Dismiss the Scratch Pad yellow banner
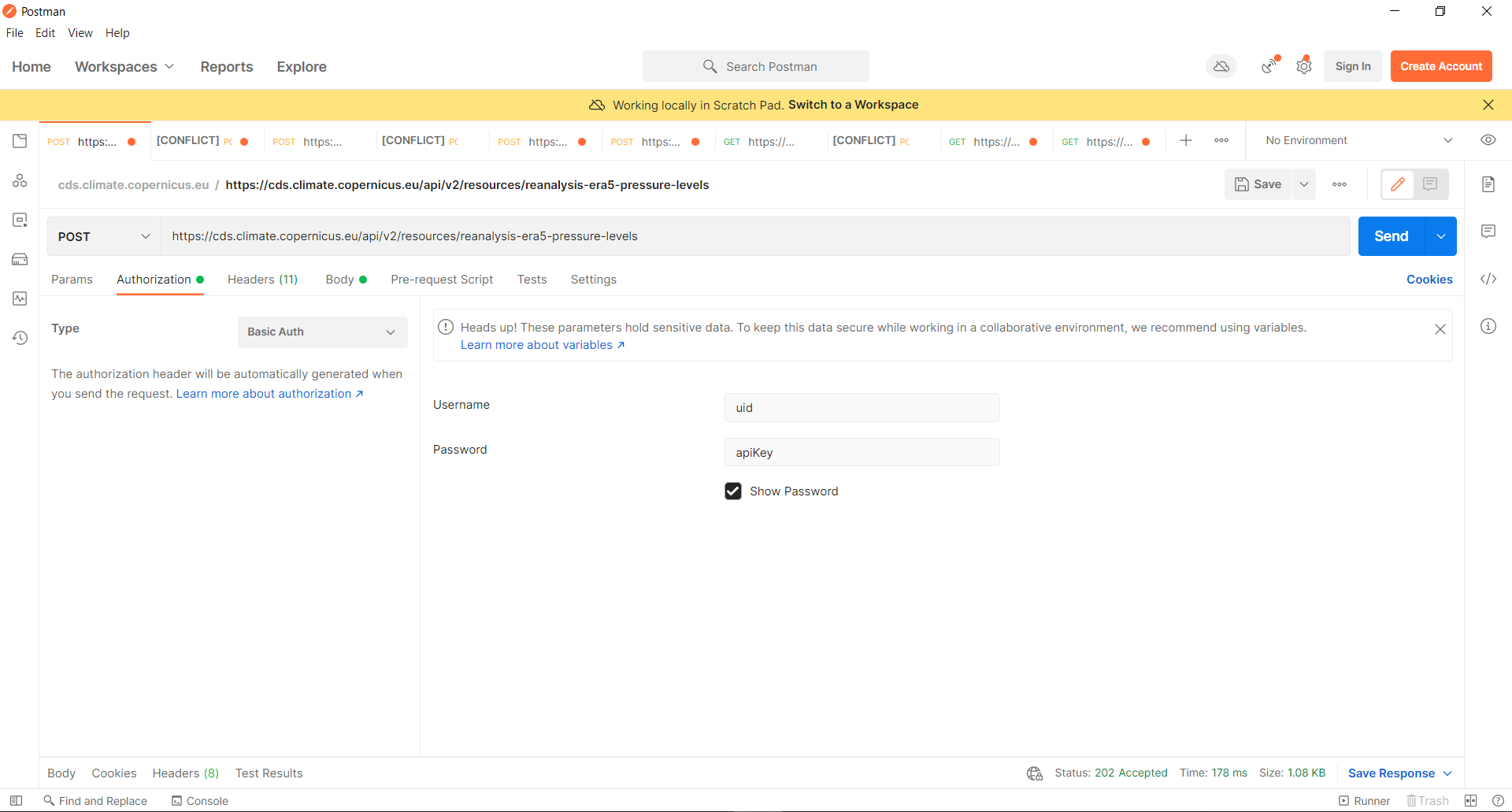1512x812 pixels. coord(1488,105)
